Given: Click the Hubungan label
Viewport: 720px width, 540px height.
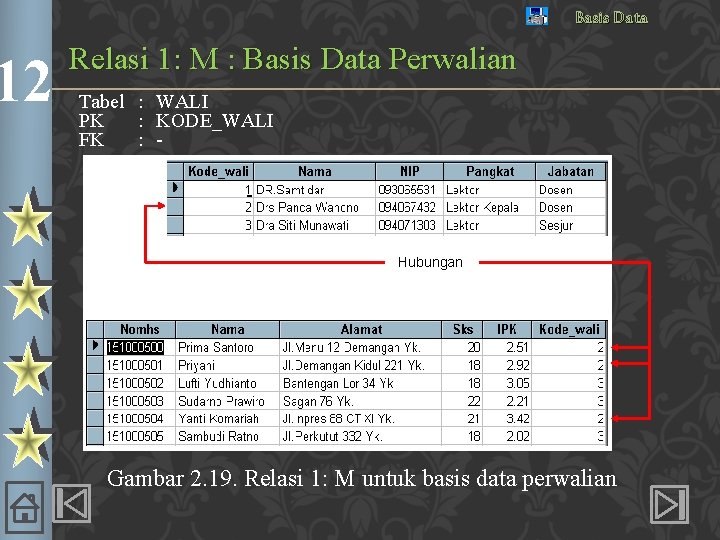Looking at the screenshot, I should [x=430, y=262].
